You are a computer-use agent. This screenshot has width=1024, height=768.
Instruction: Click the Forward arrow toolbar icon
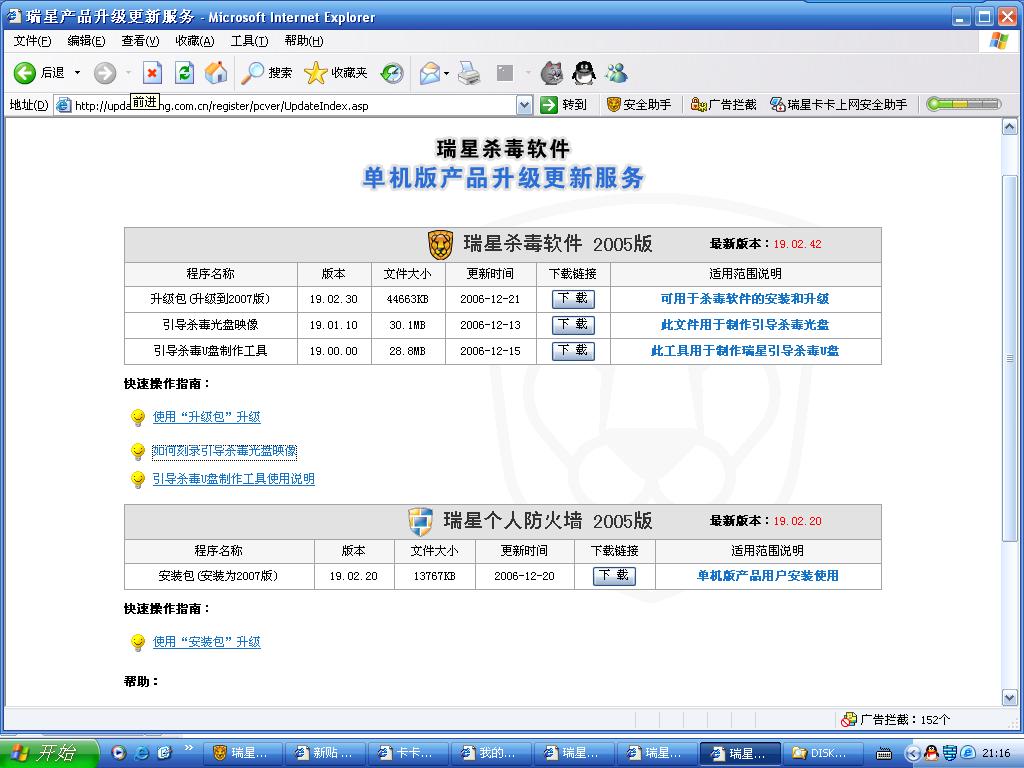click(x=104, y=72)
